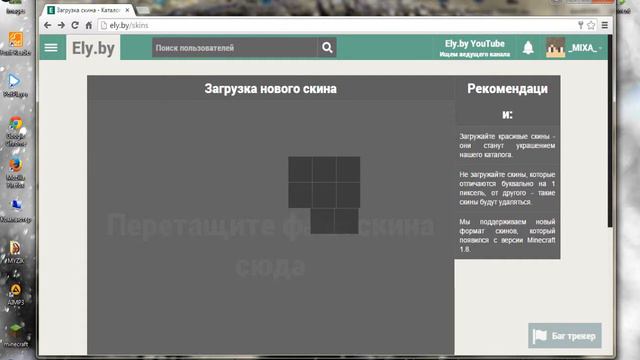
Task: Close the skin upload tab
Action: 127,10
